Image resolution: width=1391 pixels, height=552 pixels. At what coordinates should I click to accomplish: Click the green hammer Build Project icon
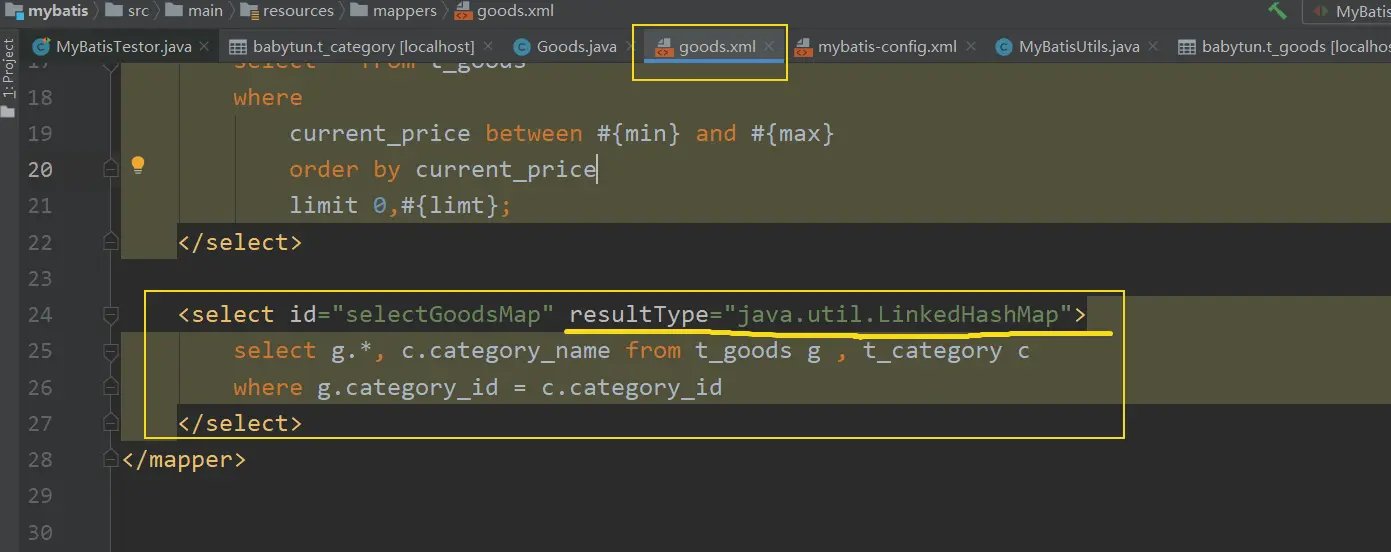coord(1277,11)
